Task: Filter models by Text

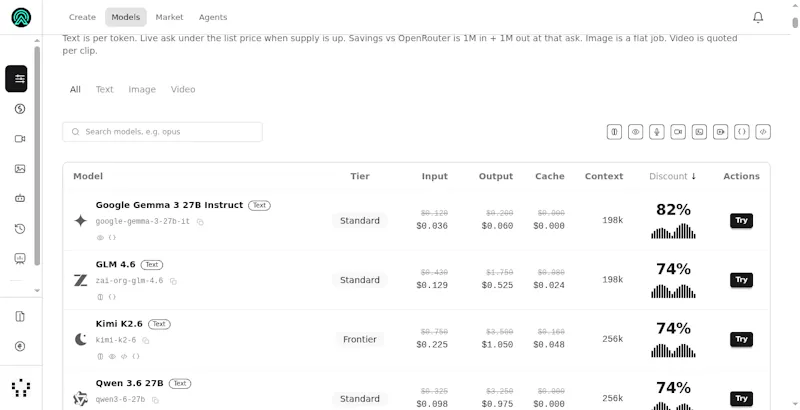Action: pos(105,90)
